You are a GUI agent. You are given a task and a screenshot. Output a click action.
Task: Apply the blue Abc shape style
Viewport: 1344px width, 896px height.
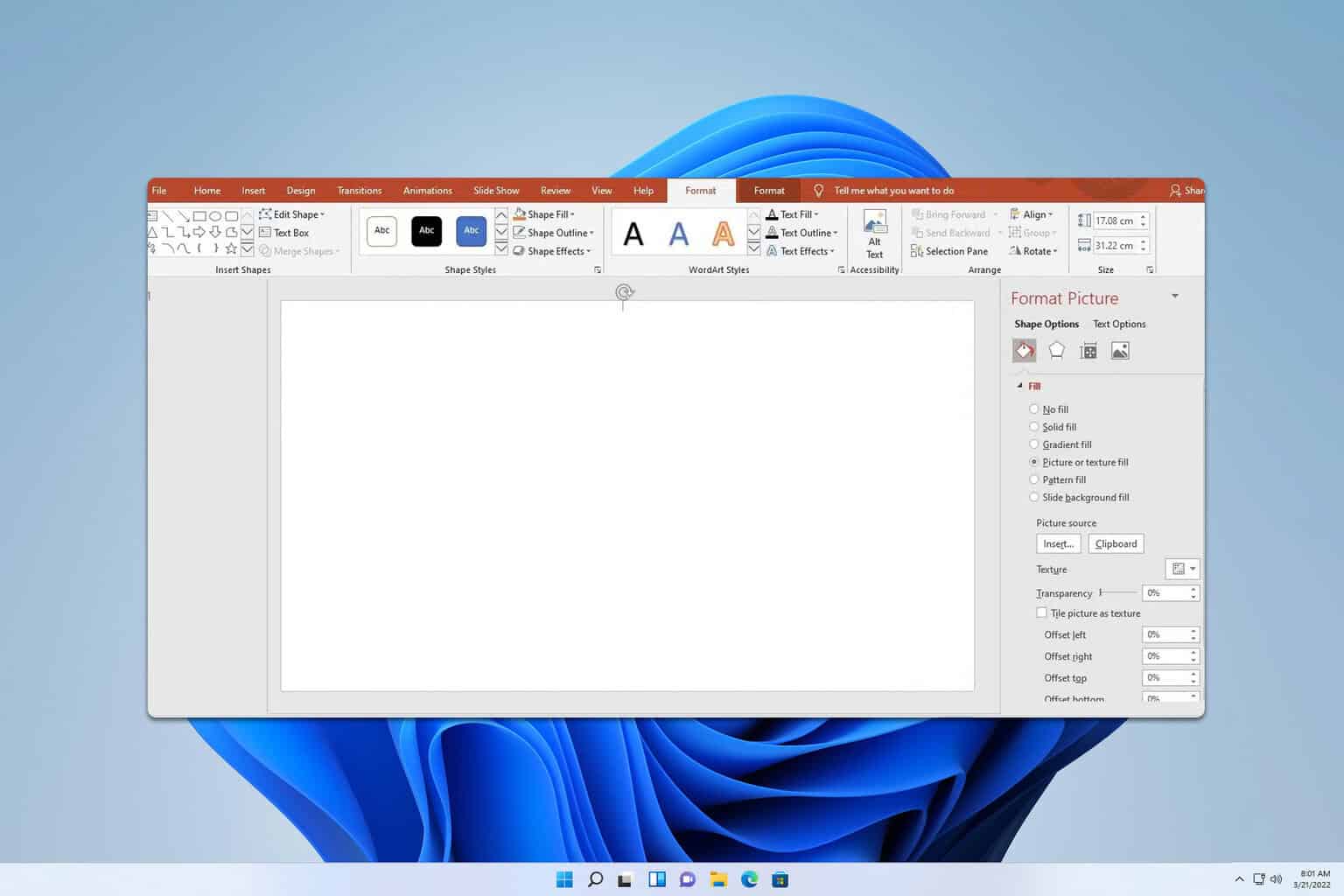coord(472,231)
